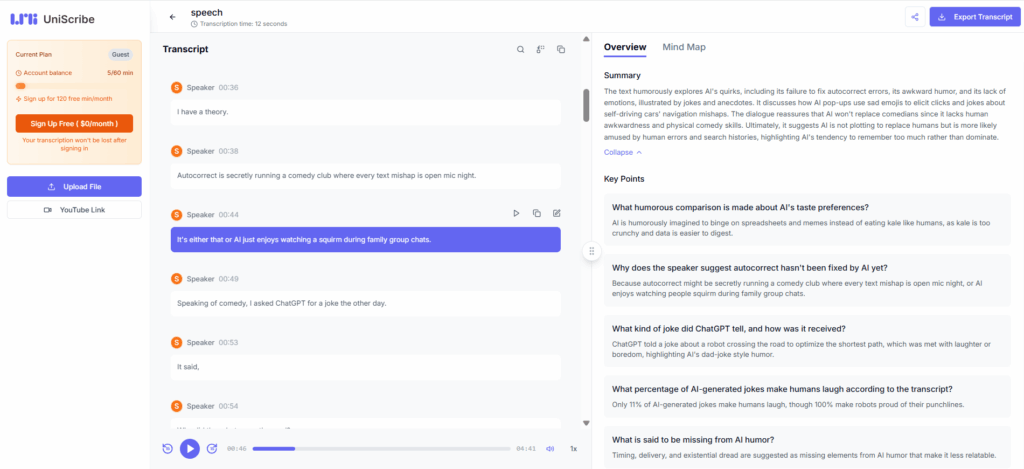
Task: Edit the 00:44 transcript segment
Action: click(x=557, y=213)
